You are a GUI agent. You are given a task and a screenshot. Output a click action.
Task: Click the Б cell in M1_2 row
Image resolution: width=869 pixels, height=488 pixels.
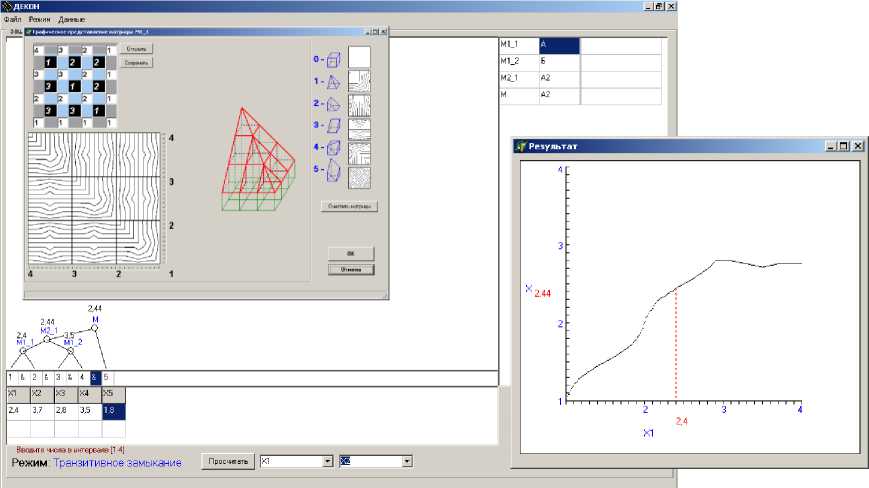(559, 62)
